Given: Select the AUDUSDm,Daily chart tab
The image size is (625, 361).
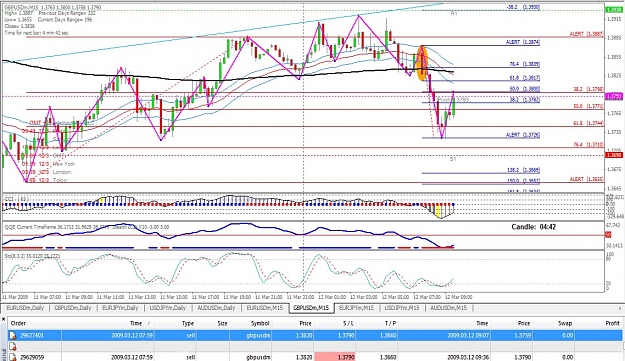Looking at the screenshot, I should pos(216,308).
